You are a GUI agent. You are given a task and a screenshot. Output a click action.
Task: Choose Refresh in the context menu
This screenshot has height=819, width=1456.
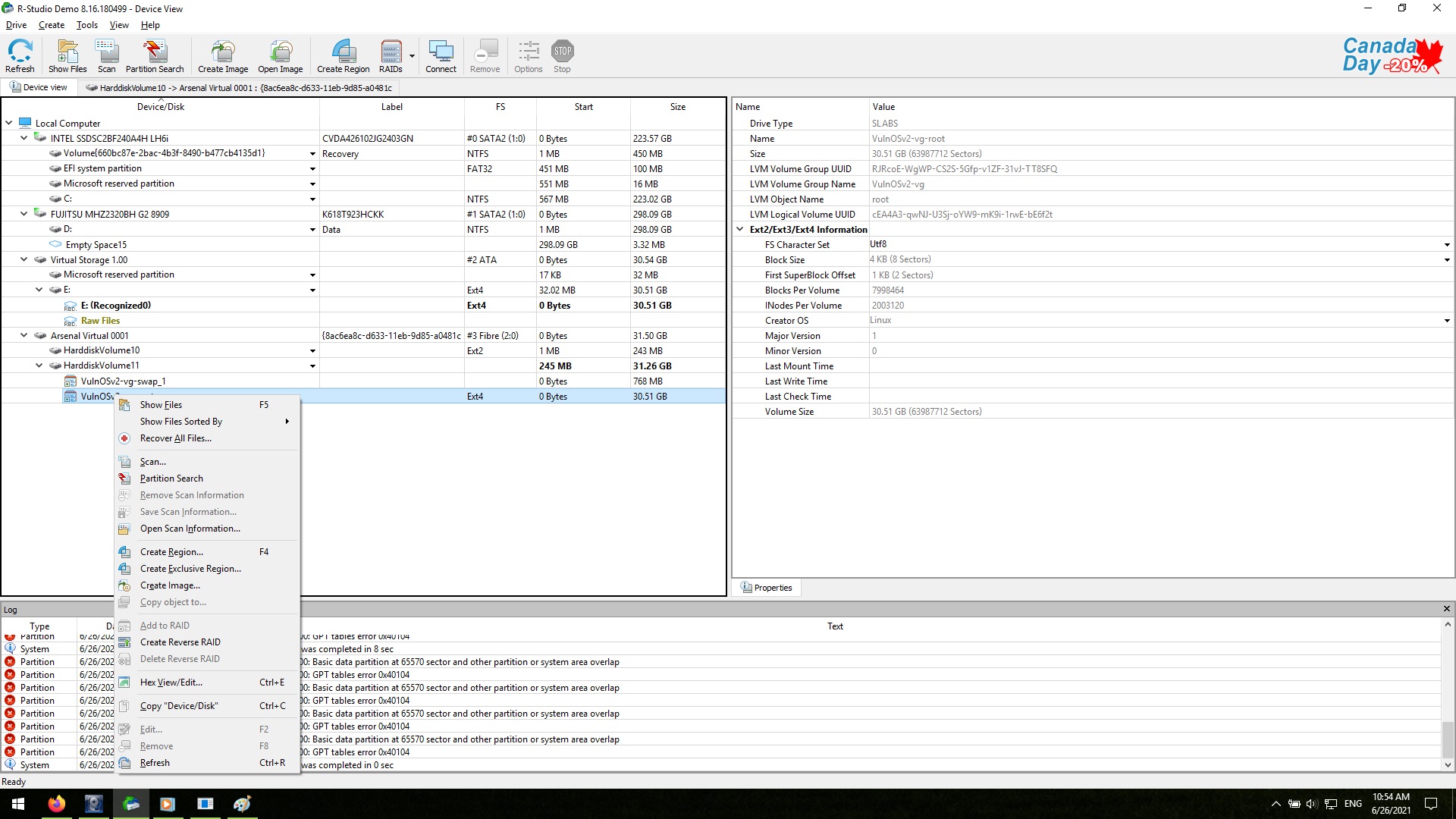[x=207, y=763]
